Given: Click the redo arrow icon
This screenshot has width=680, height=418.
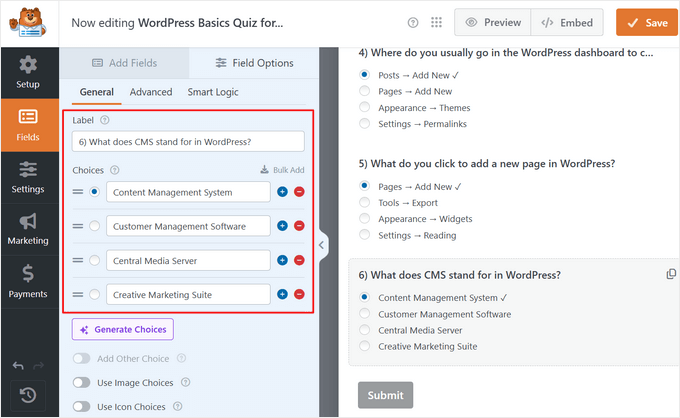Looking at the screenshot, I should point(39,366).
